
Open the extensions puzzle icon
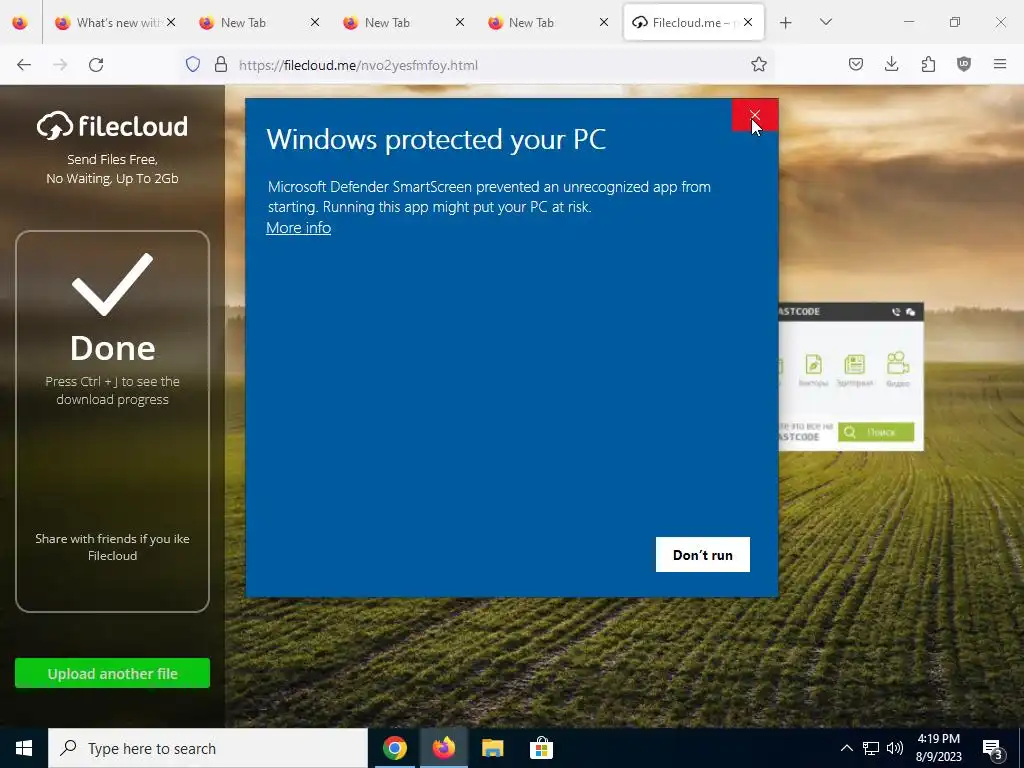pos(928,64)
